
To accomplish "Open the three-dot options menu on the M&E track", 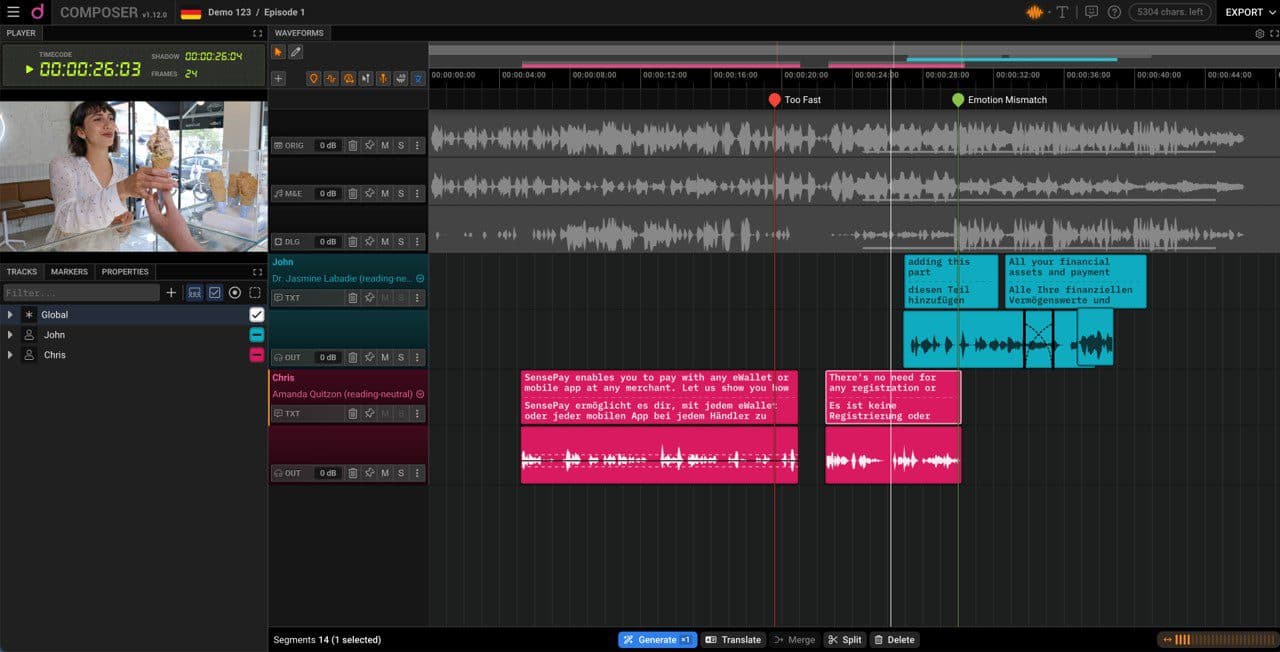I will (x=418, y=193).
